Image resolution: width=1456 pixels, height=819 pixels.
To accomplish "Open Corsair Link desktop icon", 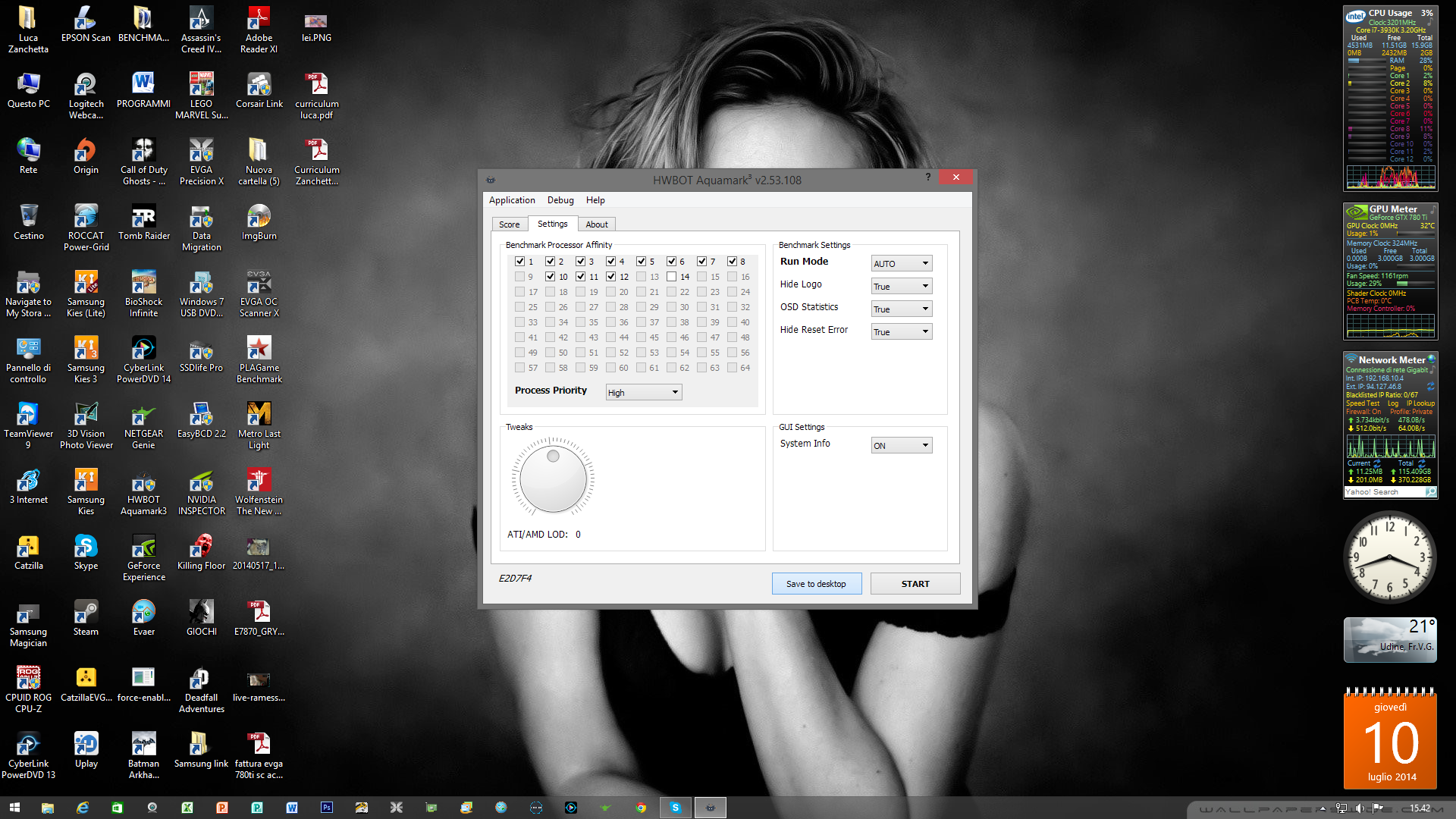I will click(x=259, y=91).
